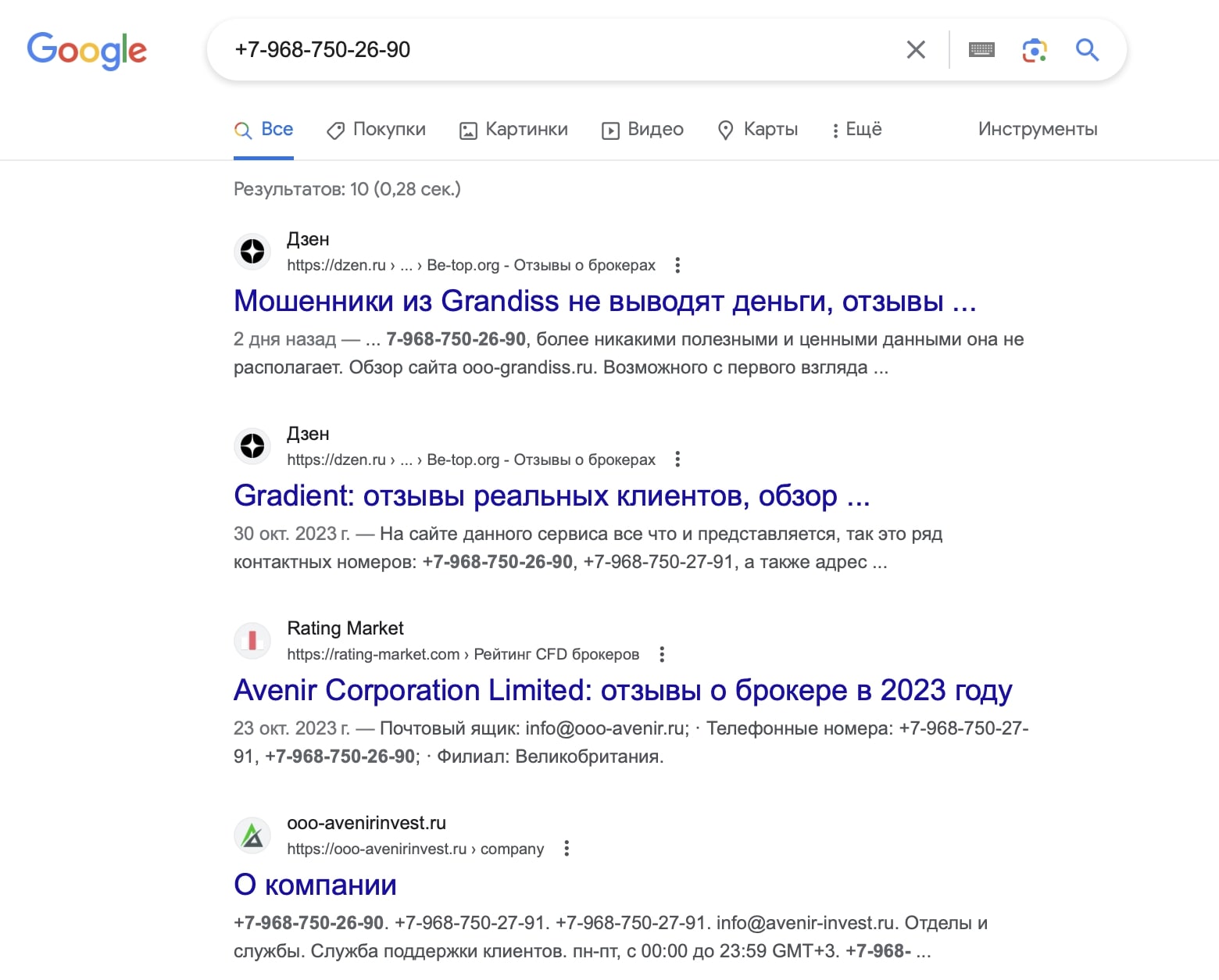This screenshot has width=1219, height=980.
Task: Open Инструменты search tools
Action: click(1038, 130)
